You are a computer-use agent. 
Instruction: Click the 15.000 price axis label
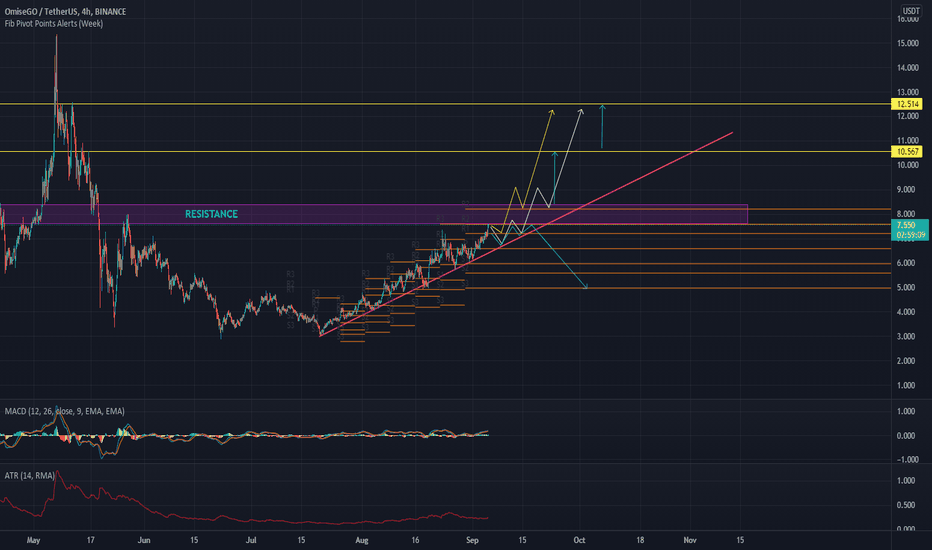(908, 43)
